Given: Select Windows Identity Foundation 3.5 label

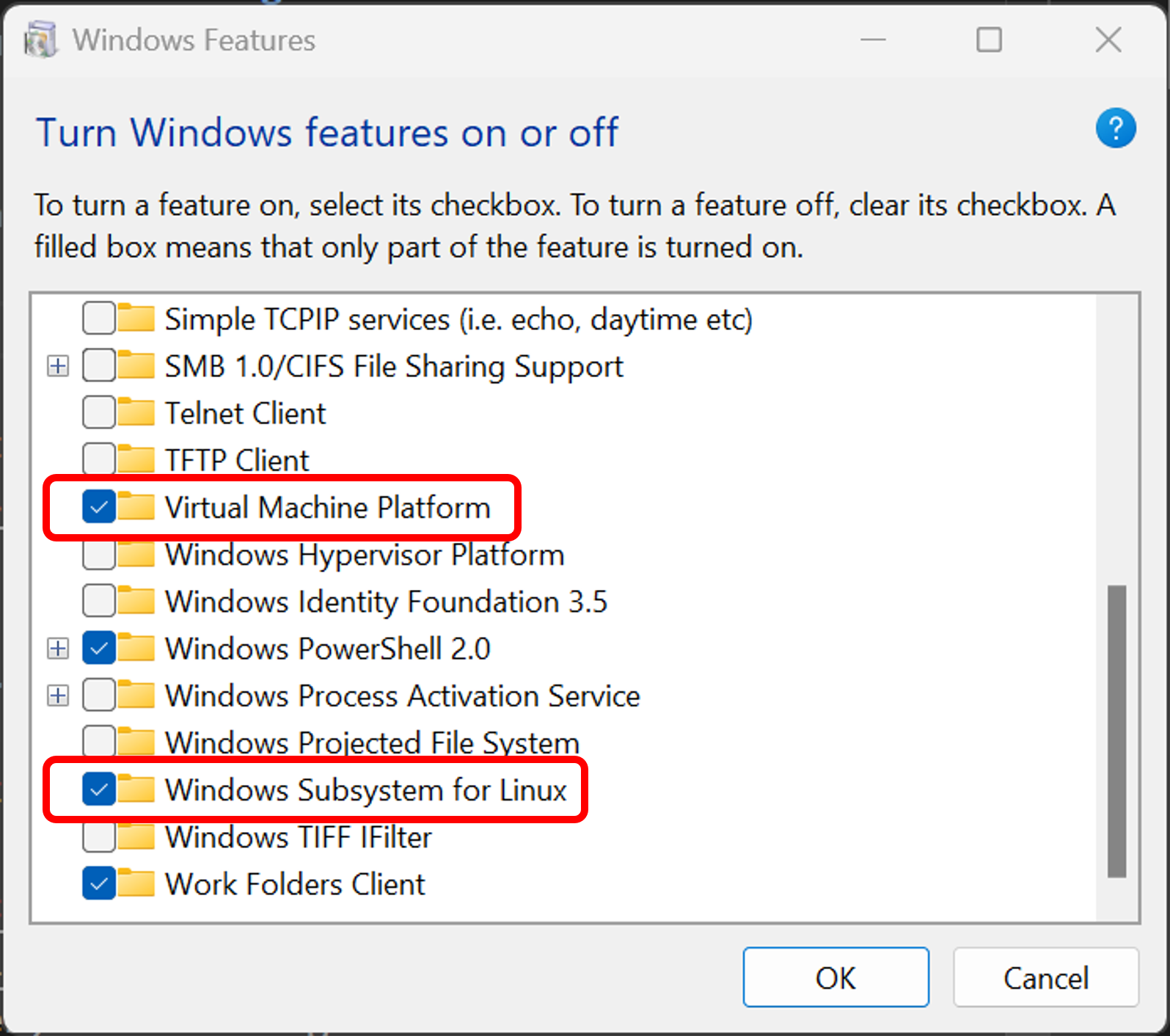Looking at the screenshot, I should (386, 602).
